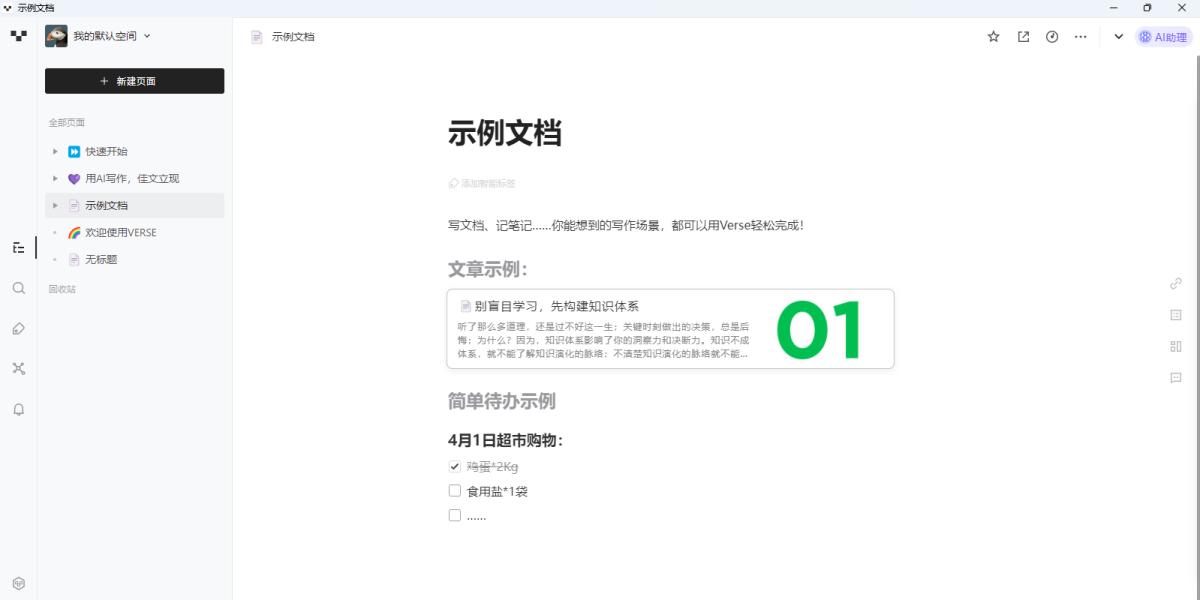Uncheck the 鸡蛋*2Kg todo checkbox

click(x=455, y=466)
